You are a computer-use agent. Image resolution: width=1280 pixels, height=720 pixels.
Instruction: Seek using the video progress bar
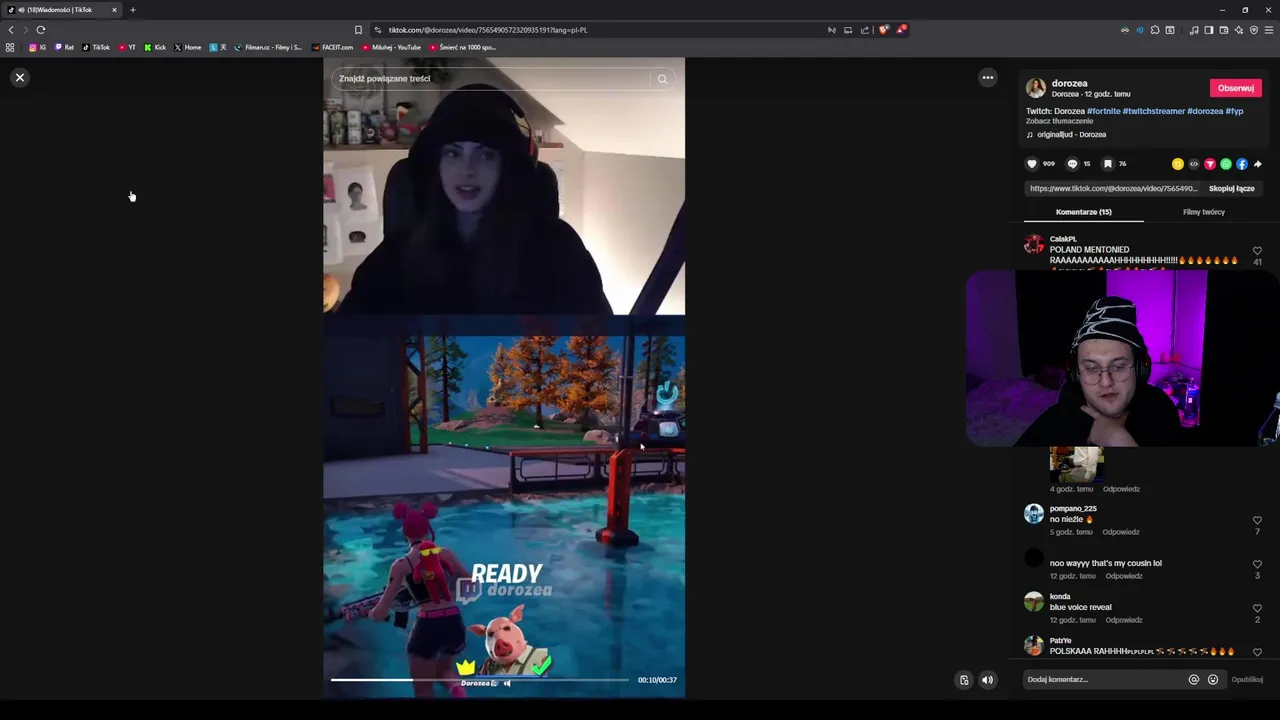[x=480, y=680]
